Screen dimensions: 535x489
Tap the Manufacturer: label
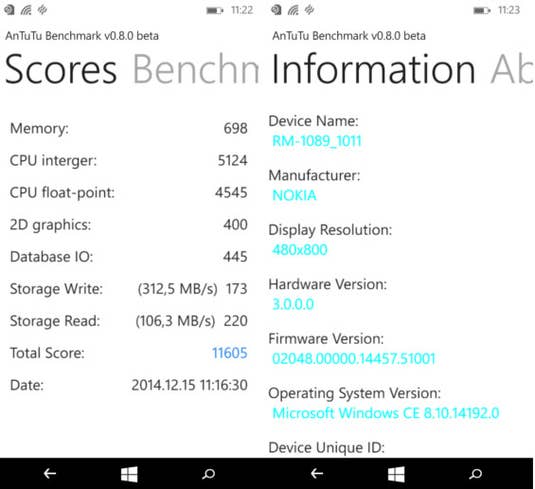(315, 175)
